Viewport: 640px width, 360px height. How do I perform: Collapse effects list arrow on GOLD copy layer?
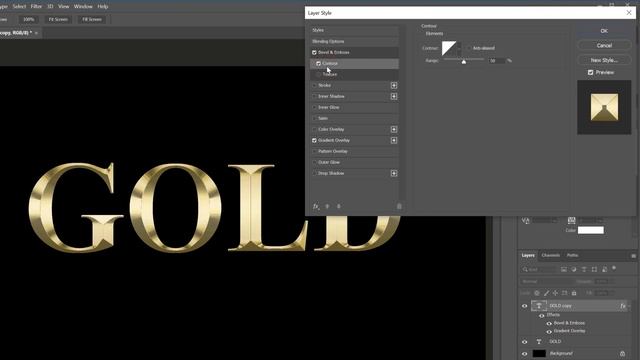pyautogui.click(x=629, y=306)
